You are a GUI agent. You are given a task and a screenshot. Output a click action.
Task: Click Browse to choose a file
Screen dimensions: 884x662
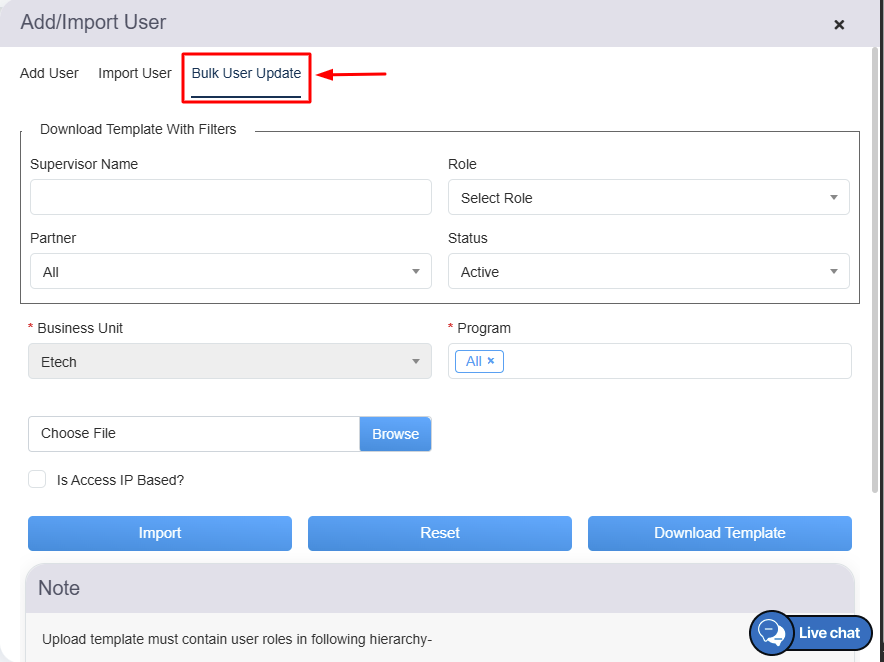pyautogui.click(x=395, y=434)
